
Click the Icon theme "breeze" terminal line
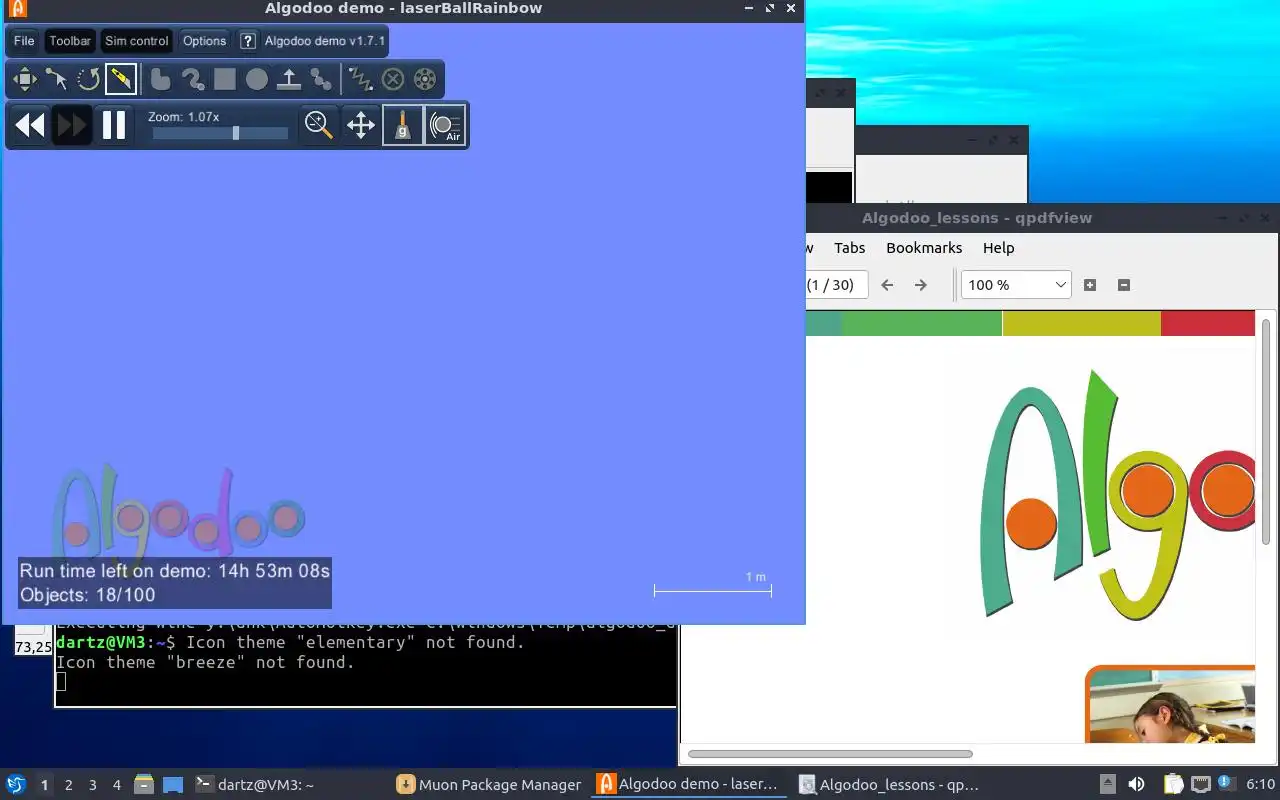tap(205, 662)
